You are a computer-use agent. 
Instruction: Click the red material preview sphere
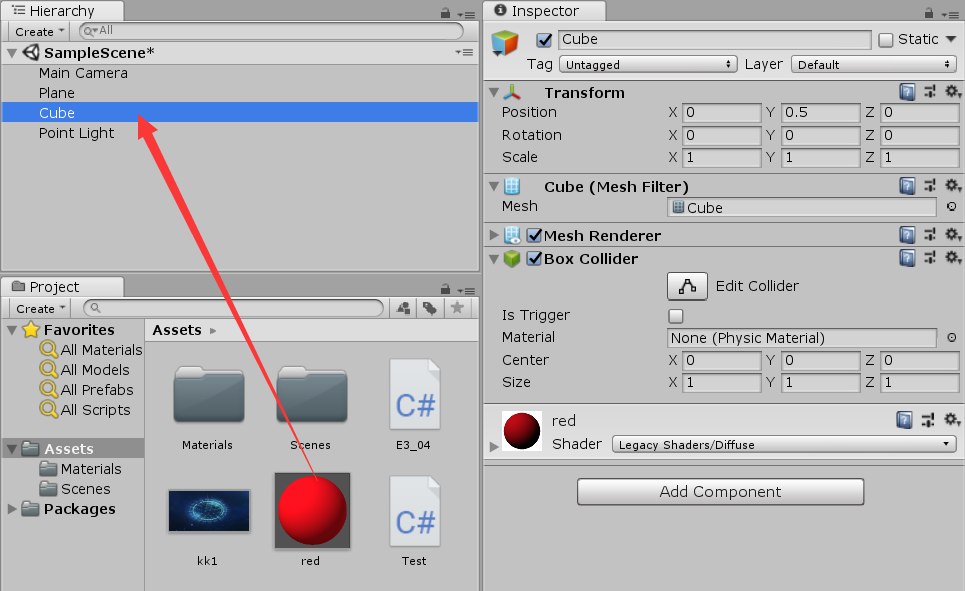311,510
